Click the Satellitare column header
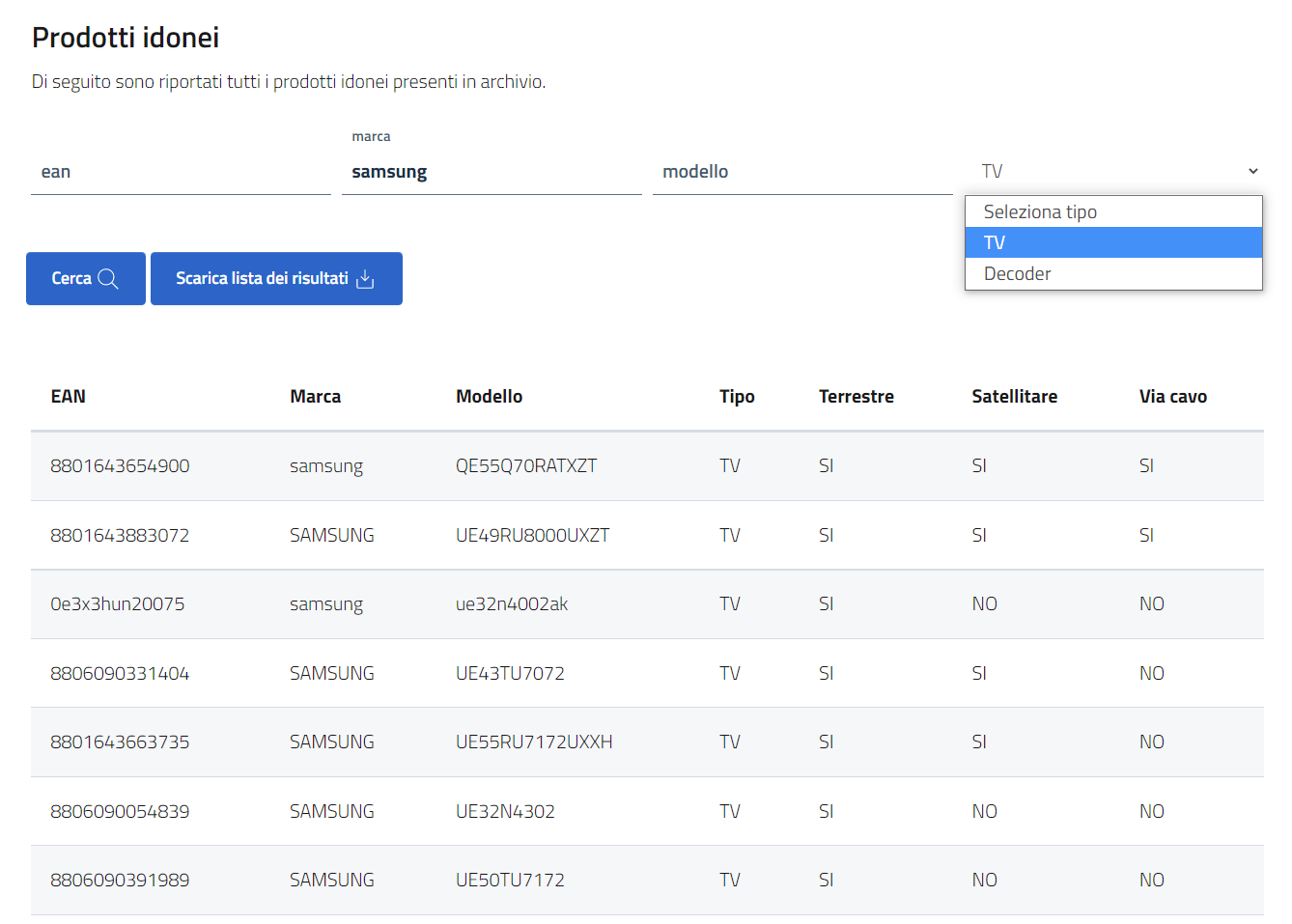This screenshot has height=924, width=1292. 1014,397
